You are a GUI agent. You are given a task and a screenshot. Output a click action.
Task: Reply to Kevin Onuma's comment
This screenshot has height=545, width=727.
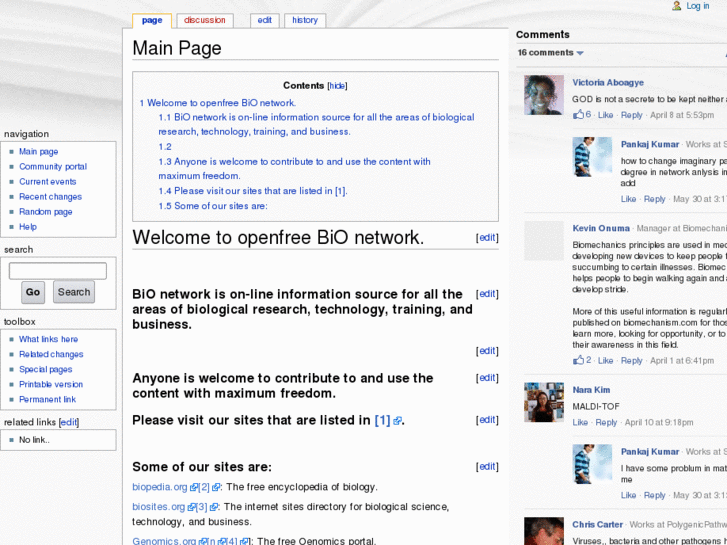click(631, 360)
